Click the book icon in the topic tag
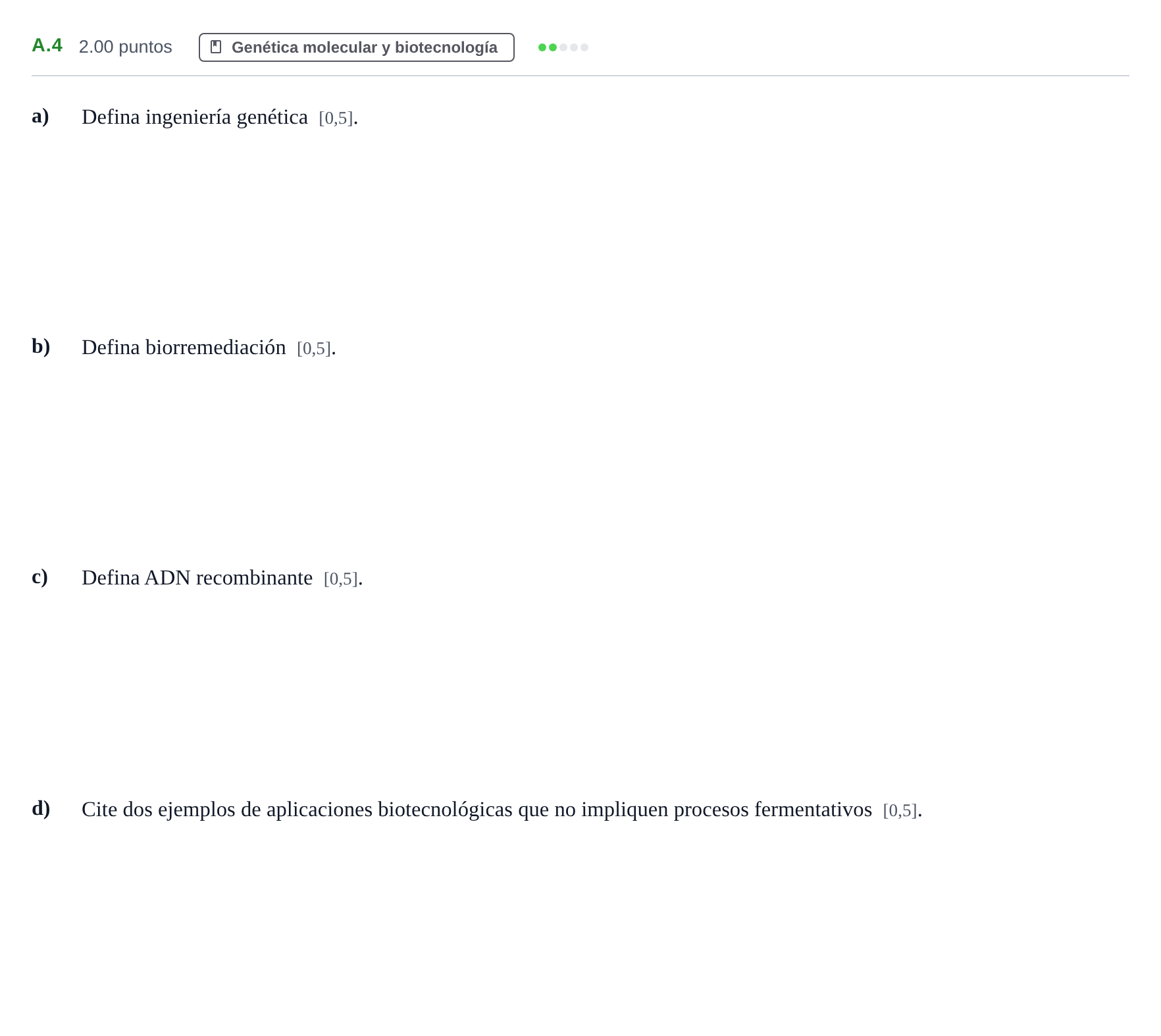The image size is (1161, 1036). point(216,47)
